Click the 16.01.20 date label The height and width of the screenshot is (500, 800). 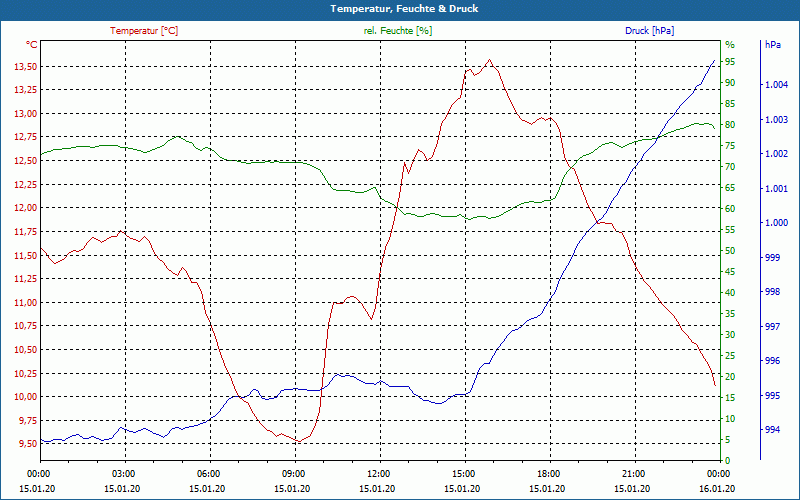(x=717, y=489)
